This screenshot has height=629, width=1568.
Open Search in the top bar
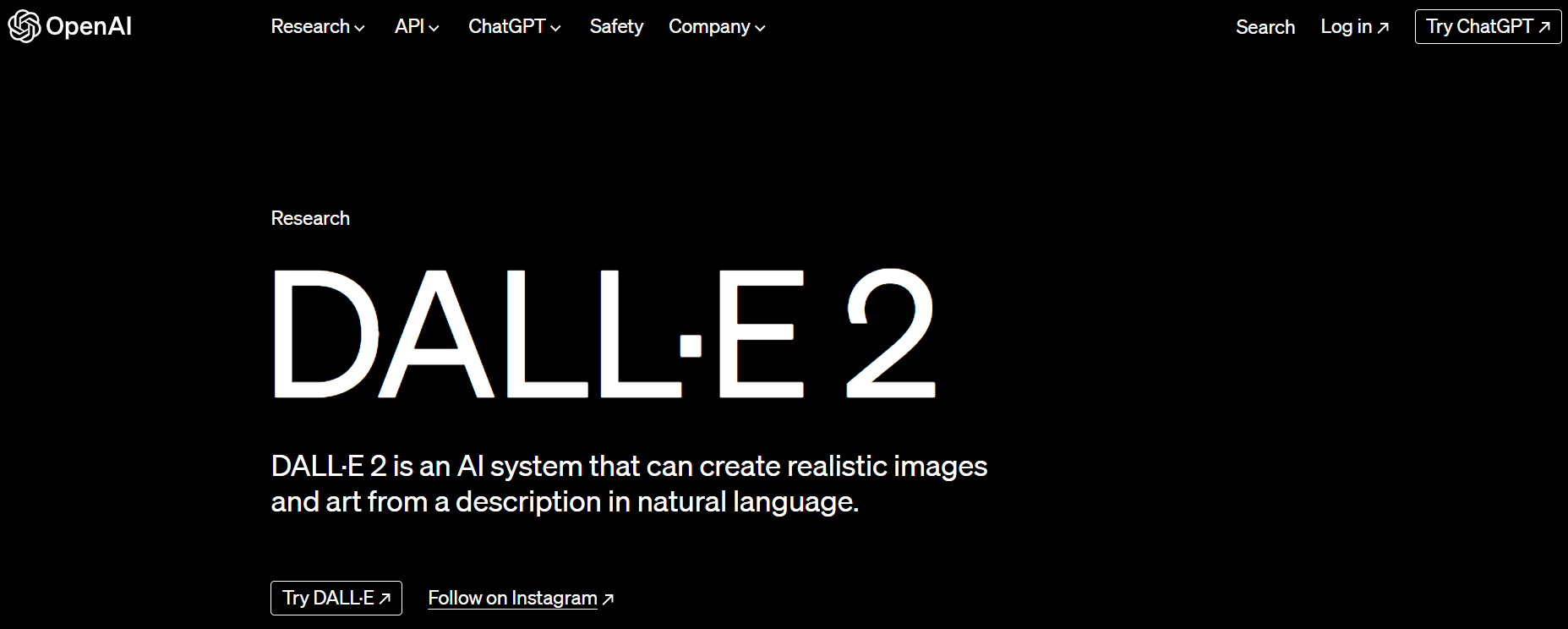pyautogui.click(x=1265, y=27)
